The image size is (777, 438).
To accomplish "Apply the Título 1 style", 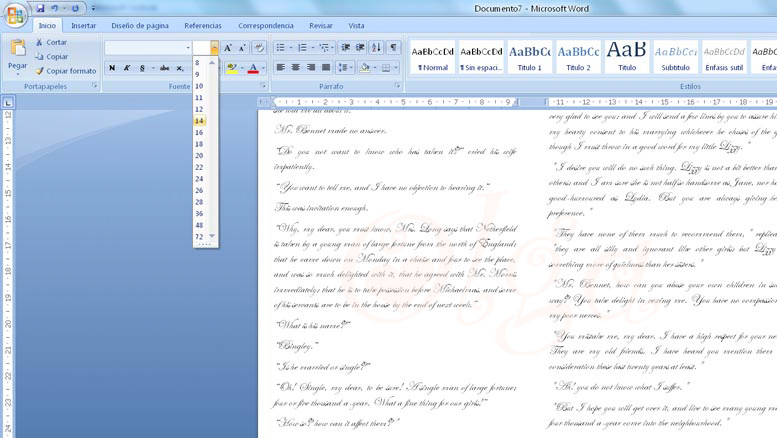I will click(x=530, y=57).
